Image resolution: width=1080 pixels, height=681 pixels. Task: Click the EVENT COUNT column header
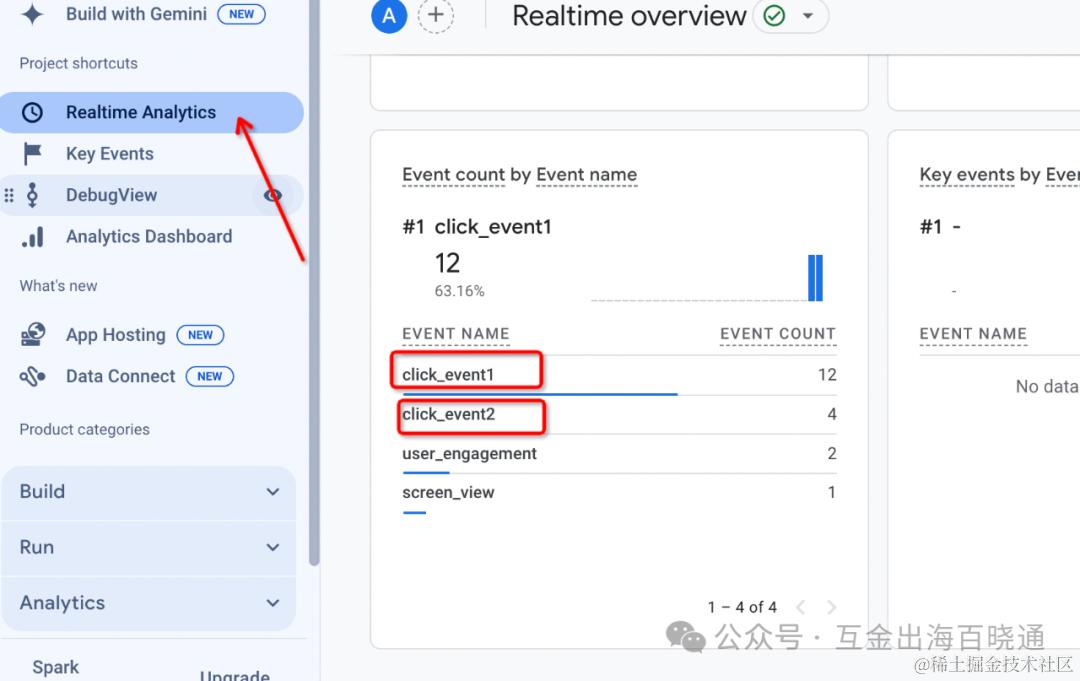778,334
